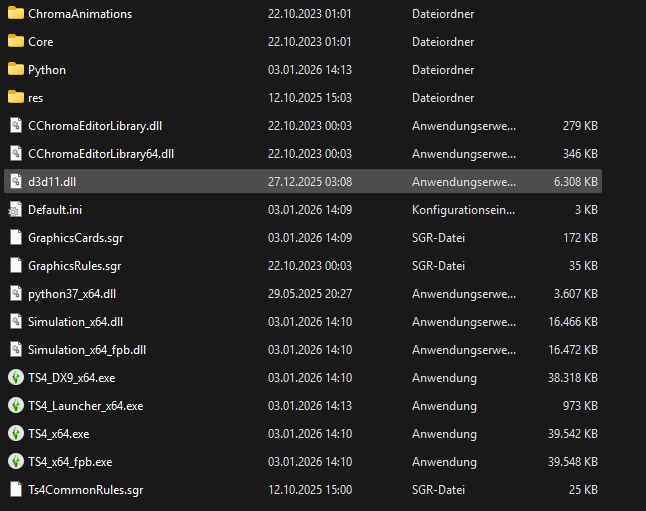Select file name python37_x64.dll
The image size is (646, 511).
[72, 294]
